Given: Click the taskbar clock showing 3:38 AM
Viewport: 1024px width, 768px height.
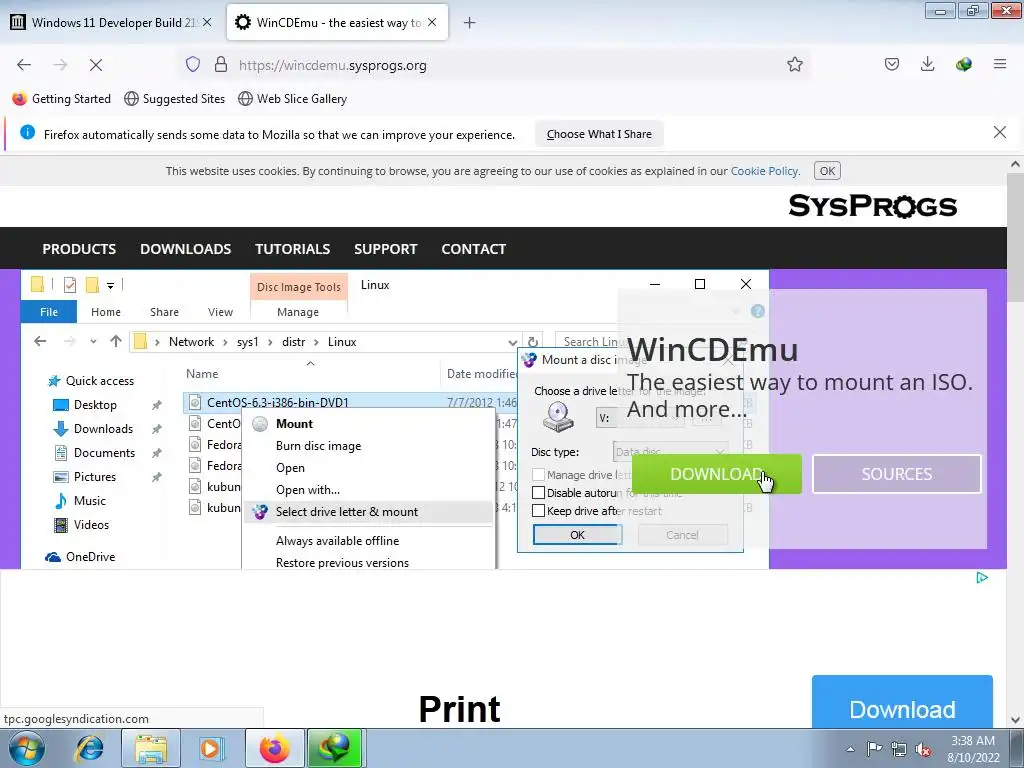Looking at the screenshot, I should pyautogui.click(x=973, y=749).
